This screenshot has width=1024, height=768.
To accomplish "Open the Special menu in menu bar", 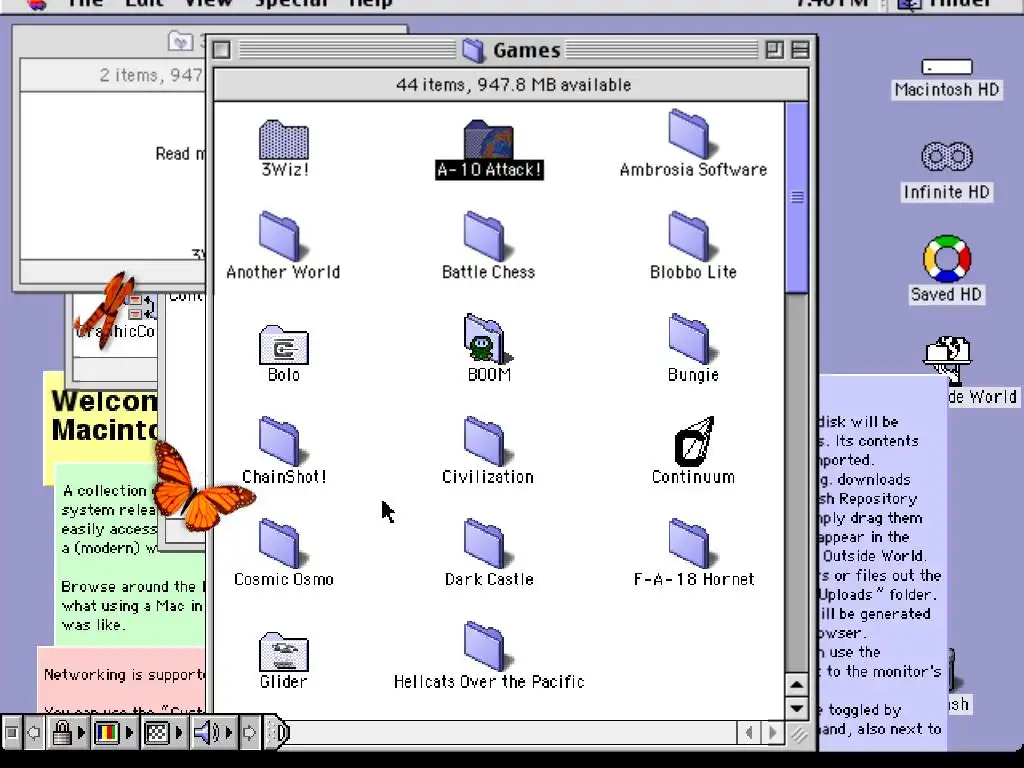I will 291,4.
